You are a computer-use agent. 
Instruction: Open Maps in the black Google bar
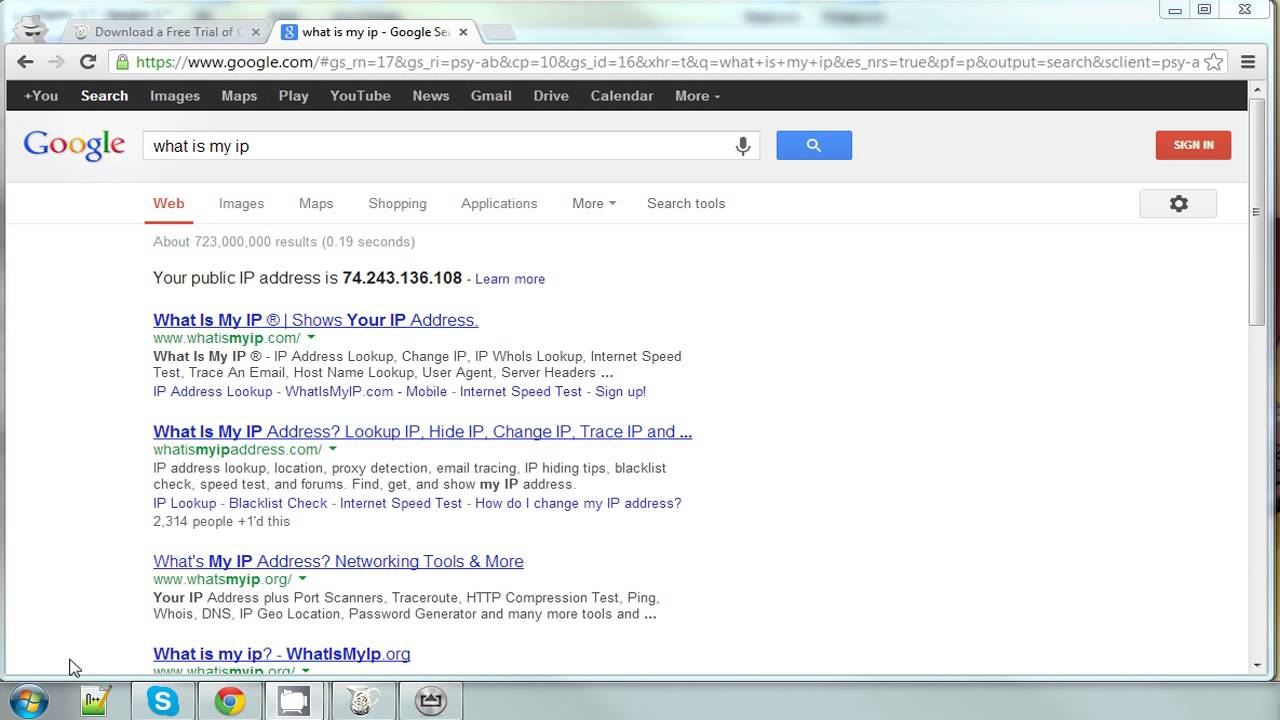pyautogui.click(x=239, y=96)
